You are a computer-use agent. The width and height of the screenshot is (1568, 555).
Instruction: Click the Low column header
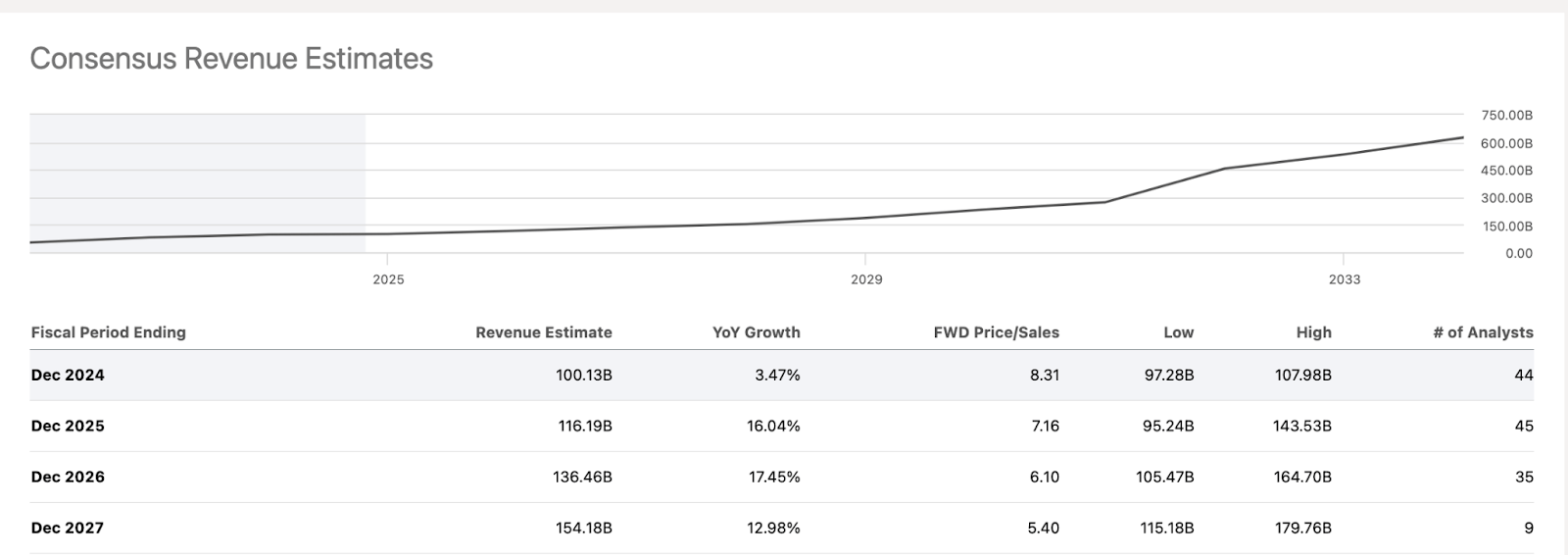coord(1178,332)
